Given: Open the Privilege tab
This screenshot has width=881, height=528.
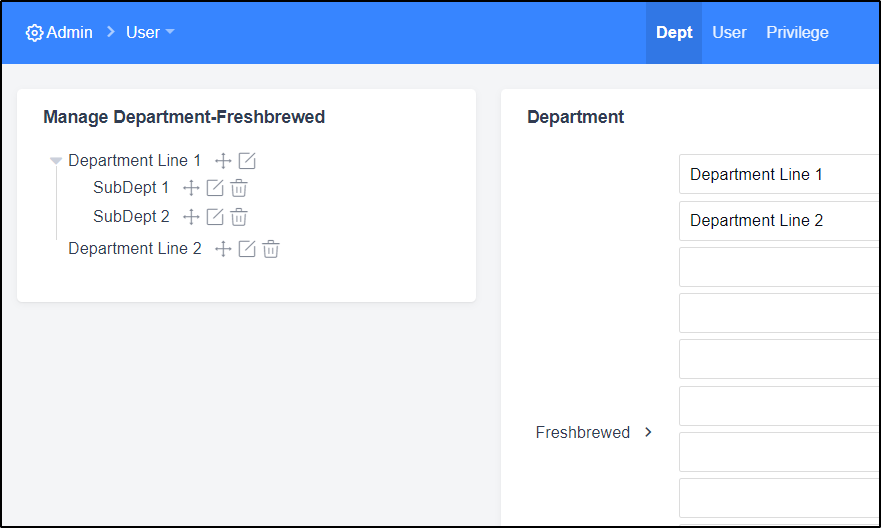Looking at the screenshot, I should pos(797,33).
